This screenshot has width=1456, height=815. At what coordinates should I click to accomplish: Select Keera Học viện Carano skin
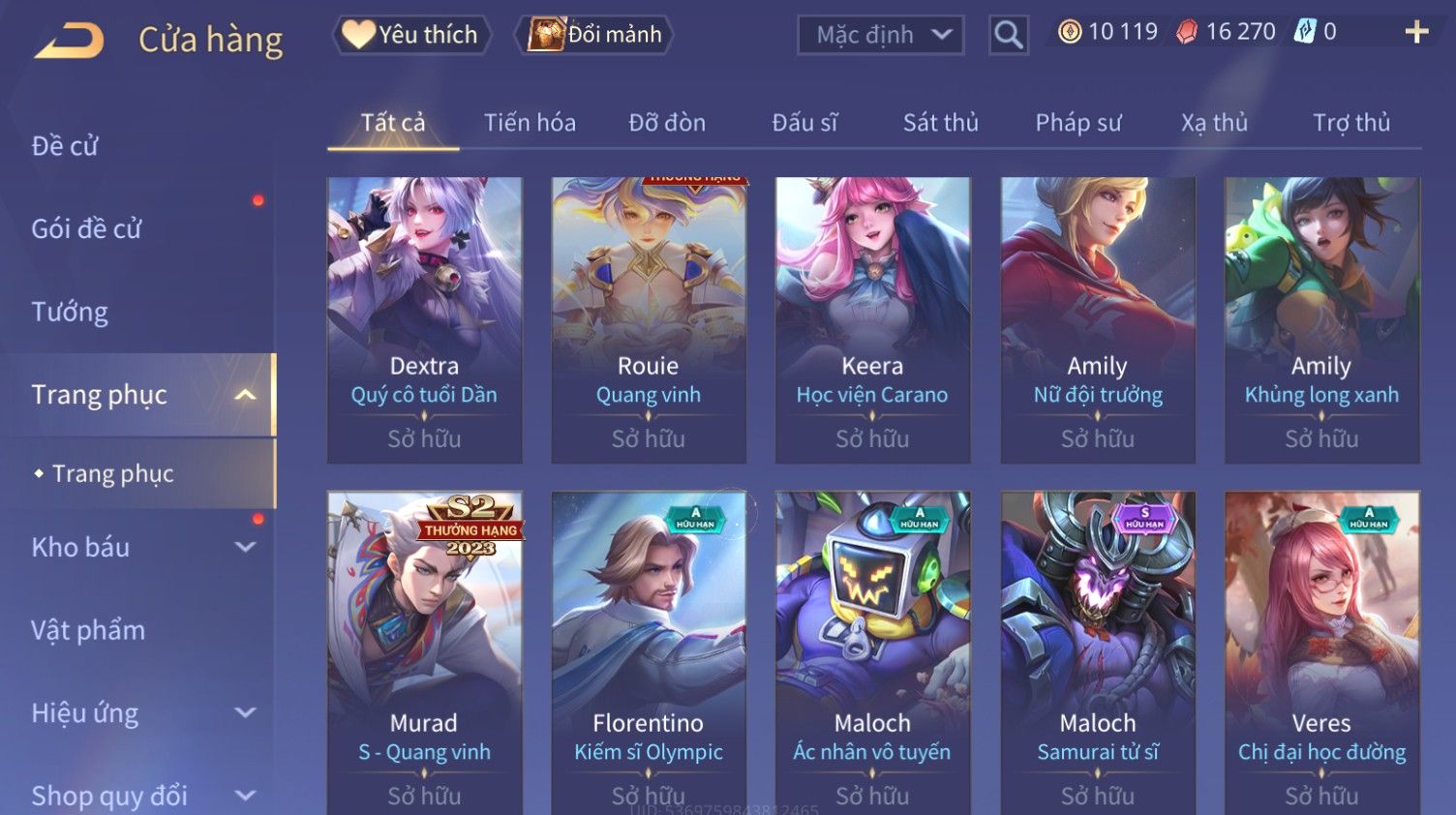[x=872, y=319]
